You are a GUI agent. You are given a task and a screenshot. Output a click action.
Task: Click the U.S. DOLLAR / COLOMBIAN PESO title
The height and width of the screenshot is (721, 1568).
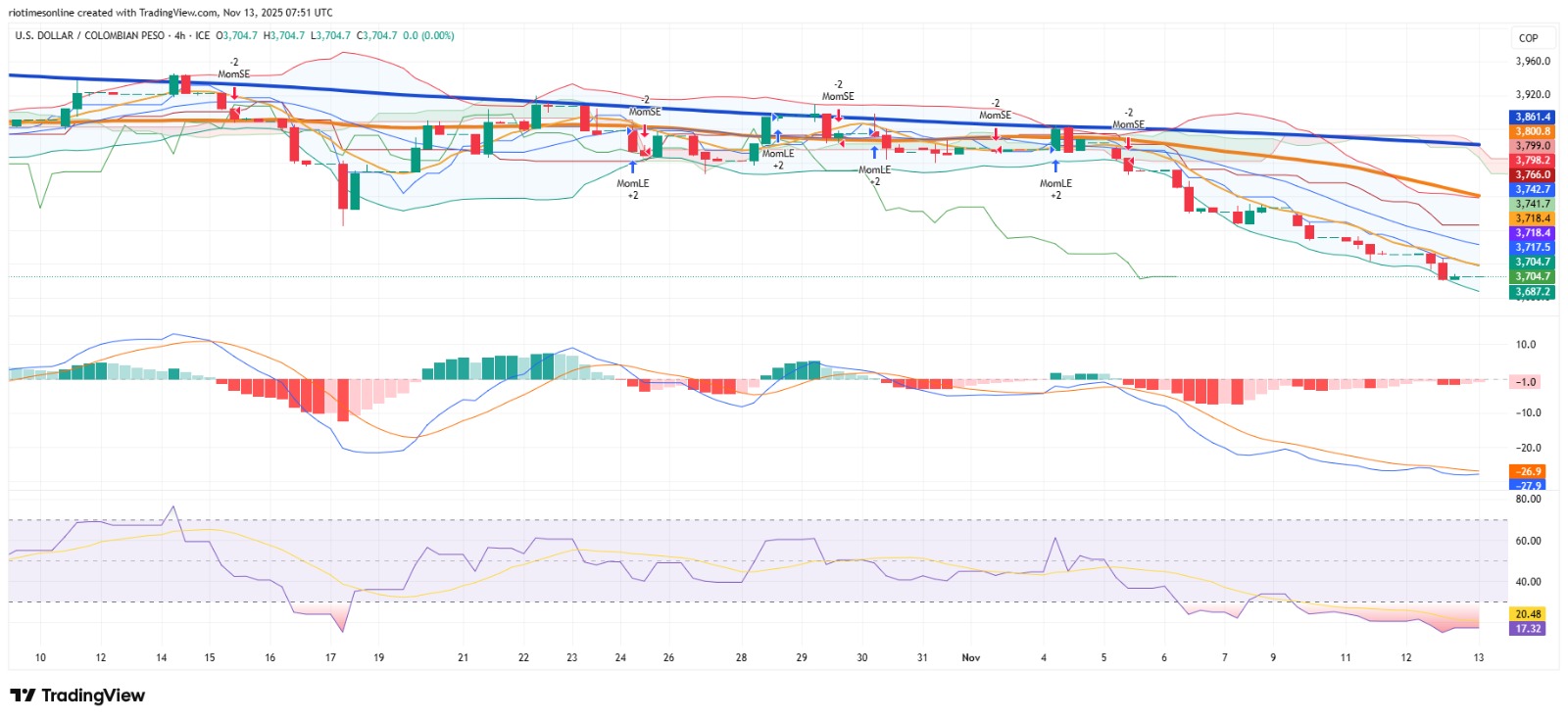pos(90,35)
